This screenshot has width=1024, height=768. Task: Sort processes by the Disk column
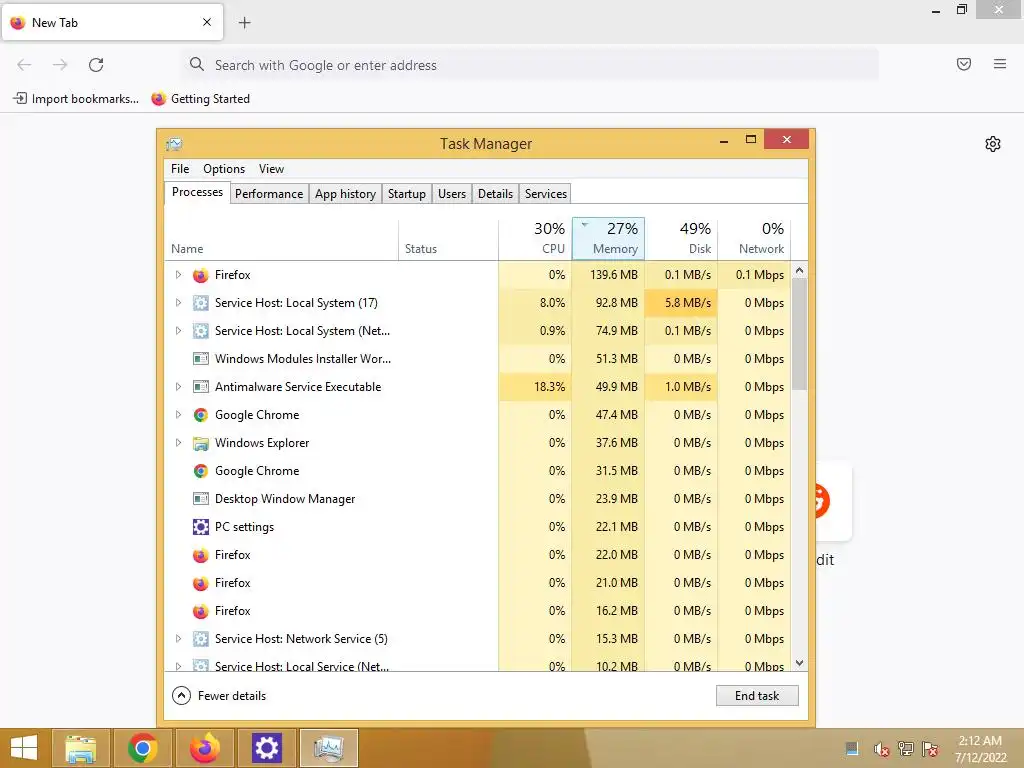click(x=681, y=238)
